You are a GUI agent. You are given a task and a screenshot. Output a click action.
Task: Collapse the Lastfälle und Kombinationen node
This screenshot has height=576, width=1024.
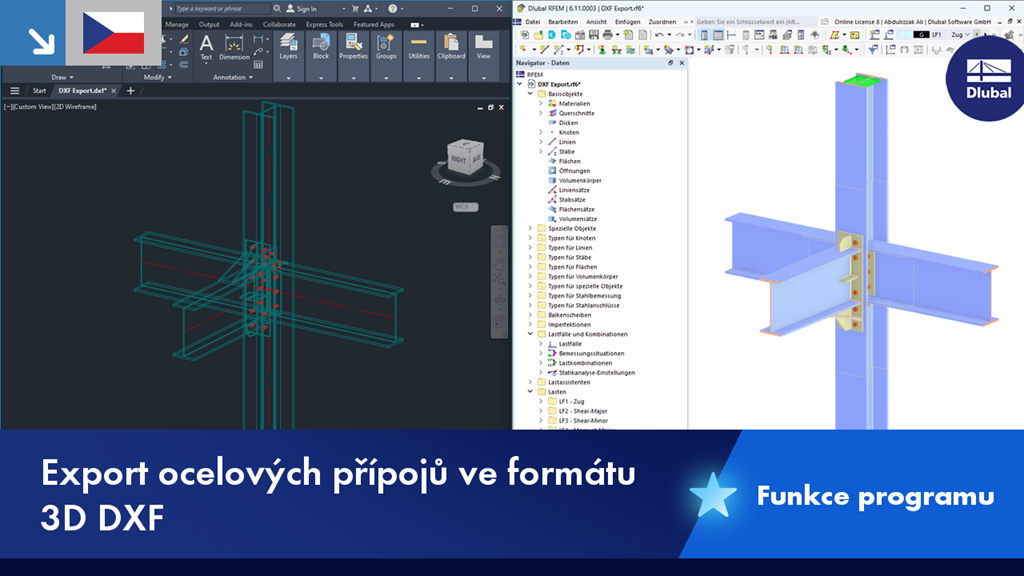[x=530, y=334]
